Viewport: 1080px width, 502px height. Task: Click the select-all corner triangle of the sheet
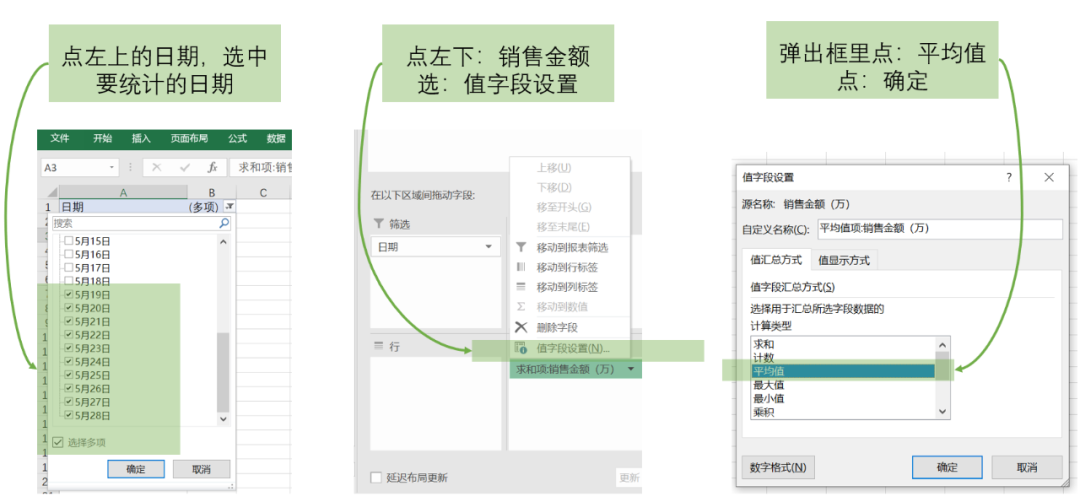52,193
